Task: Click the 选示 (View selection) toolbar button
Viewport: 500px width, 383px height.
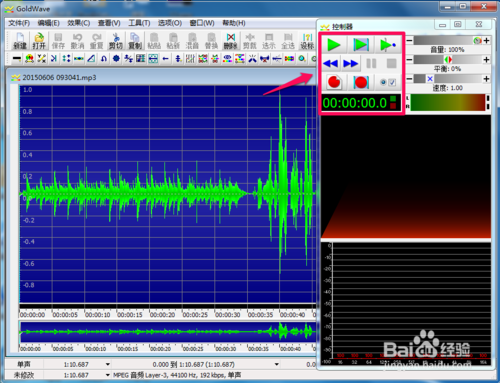Action: click(269, 41)
